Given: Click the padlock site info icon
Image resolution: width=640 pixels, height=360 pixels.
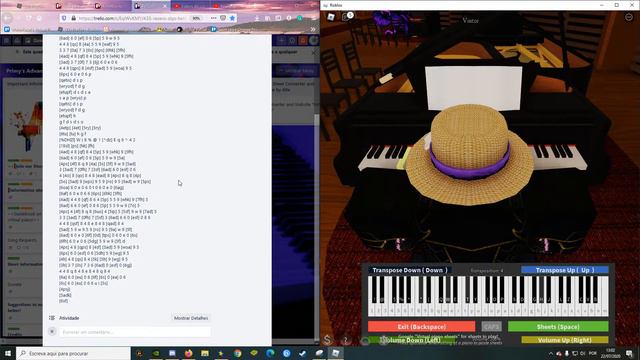Looking at the screenshot, I should click(73, 18).
